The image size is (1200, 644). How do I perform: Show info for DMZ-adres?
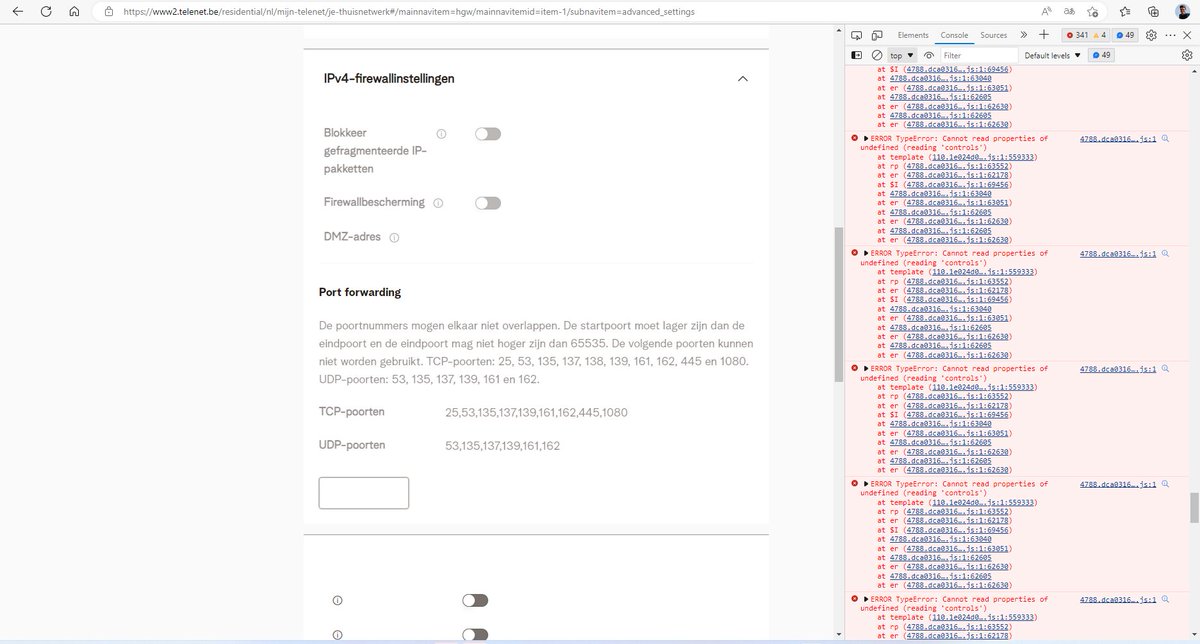[394, 238]
